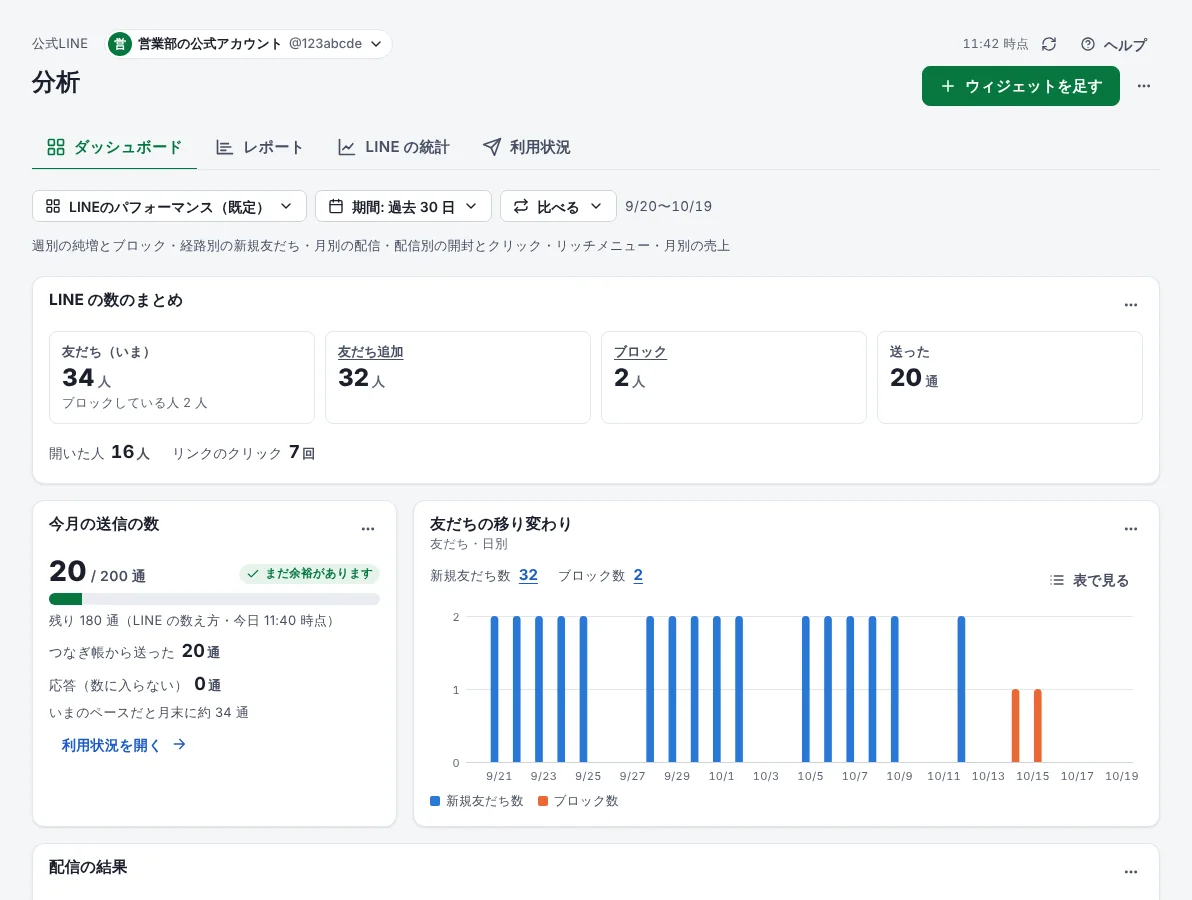Image resolution: width=1192 pixels, height=900 pixels.
Task: Open the ヘルプ help link
Action: (1114, 45)
